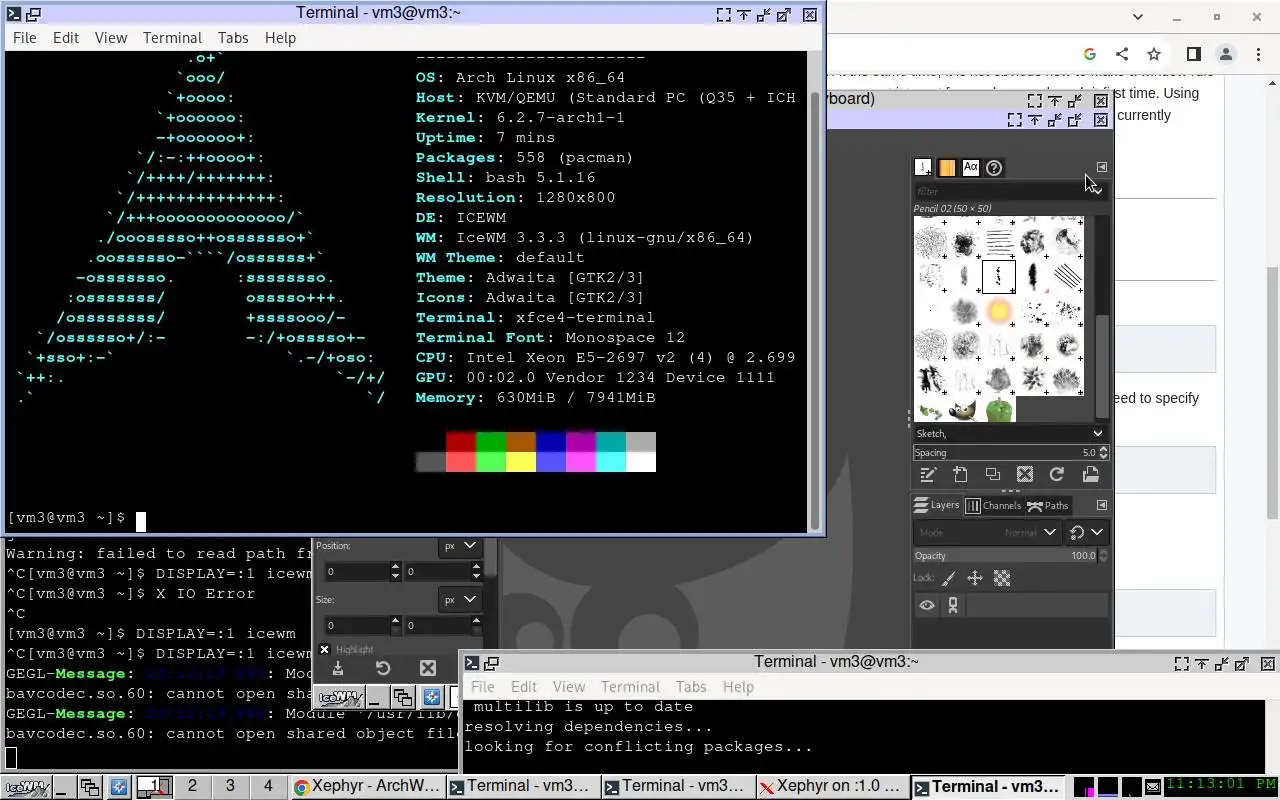The width and height of the screenshot is (1280, 800).
Task: Save tool preset icon in tool options
Action: (338, 668)
